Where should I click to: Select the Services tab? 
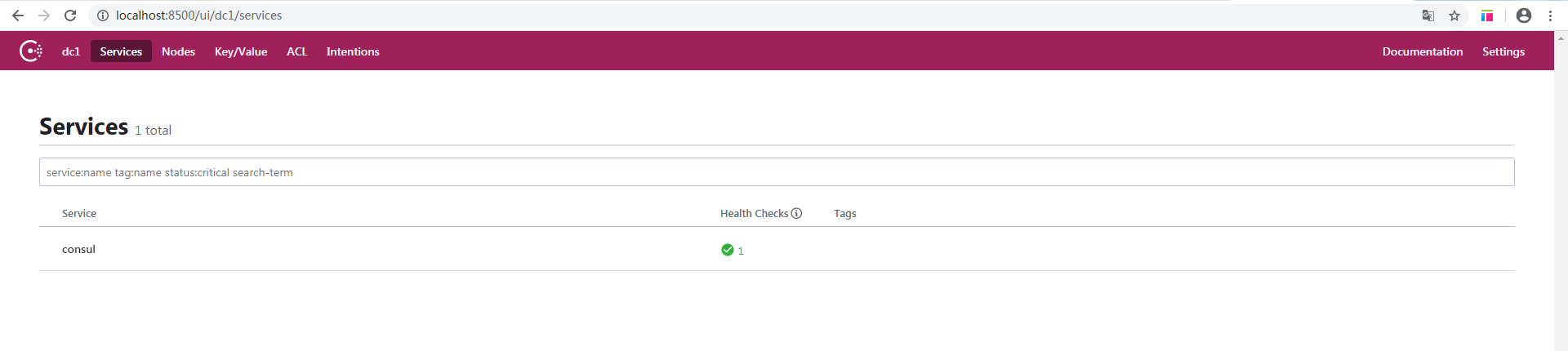(121, 51)
